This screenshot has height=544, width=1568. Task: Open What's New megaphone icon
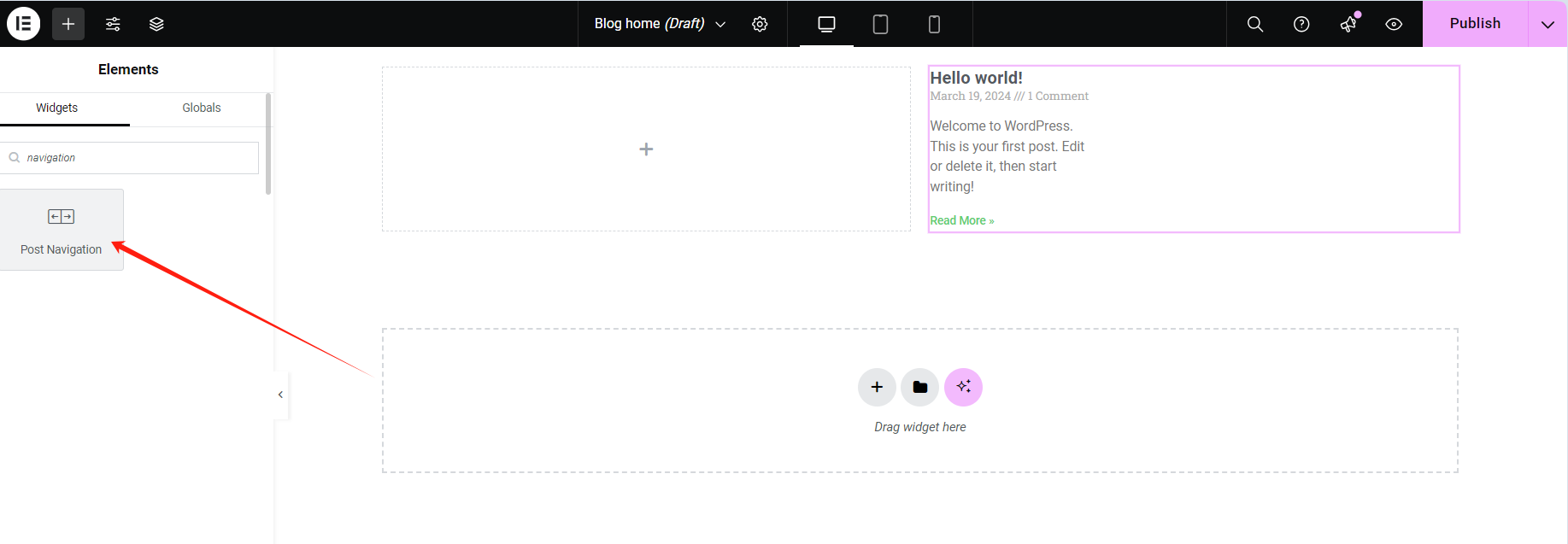click(x=1348, y=24)
